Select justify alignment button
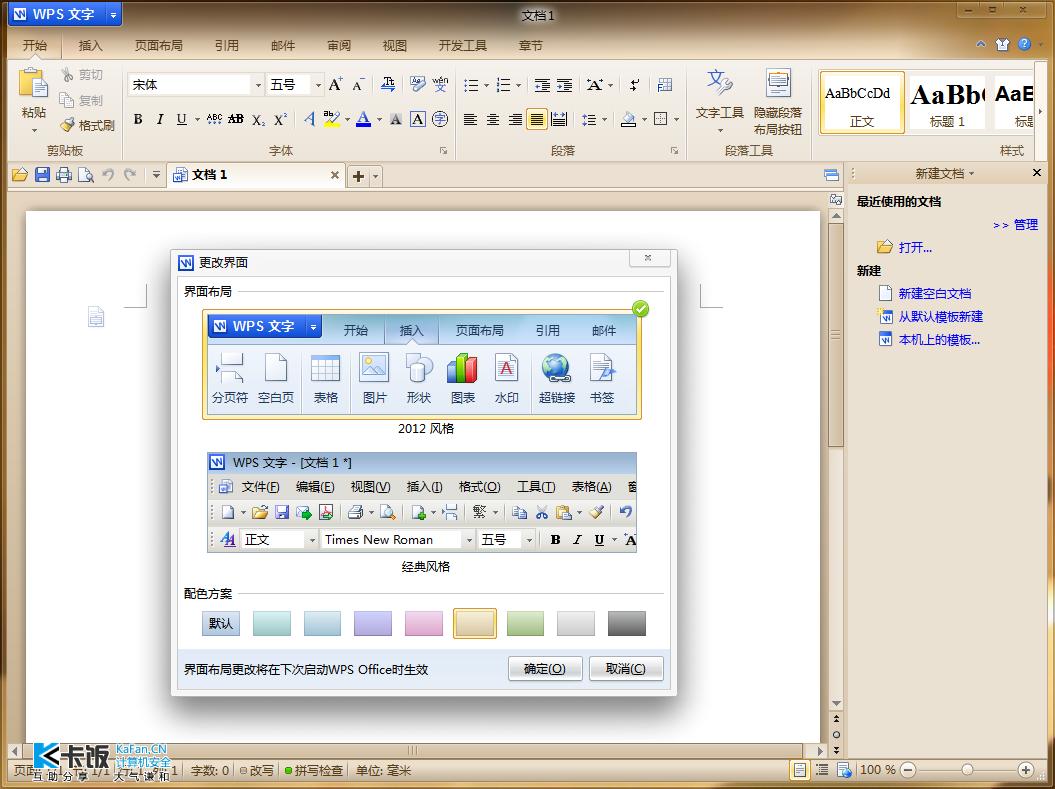This screenshot has height=789, width=1055. pyautogui.click(x=536, y=120)
